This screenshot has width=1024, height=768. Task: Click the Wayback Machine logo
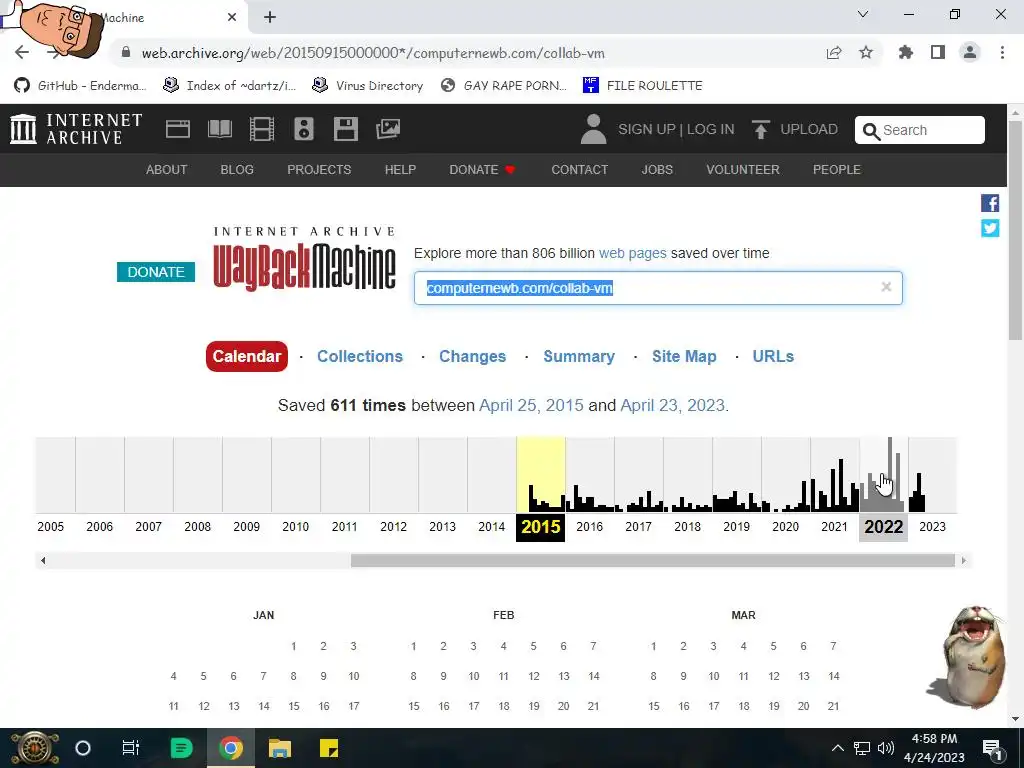point(305,259)
